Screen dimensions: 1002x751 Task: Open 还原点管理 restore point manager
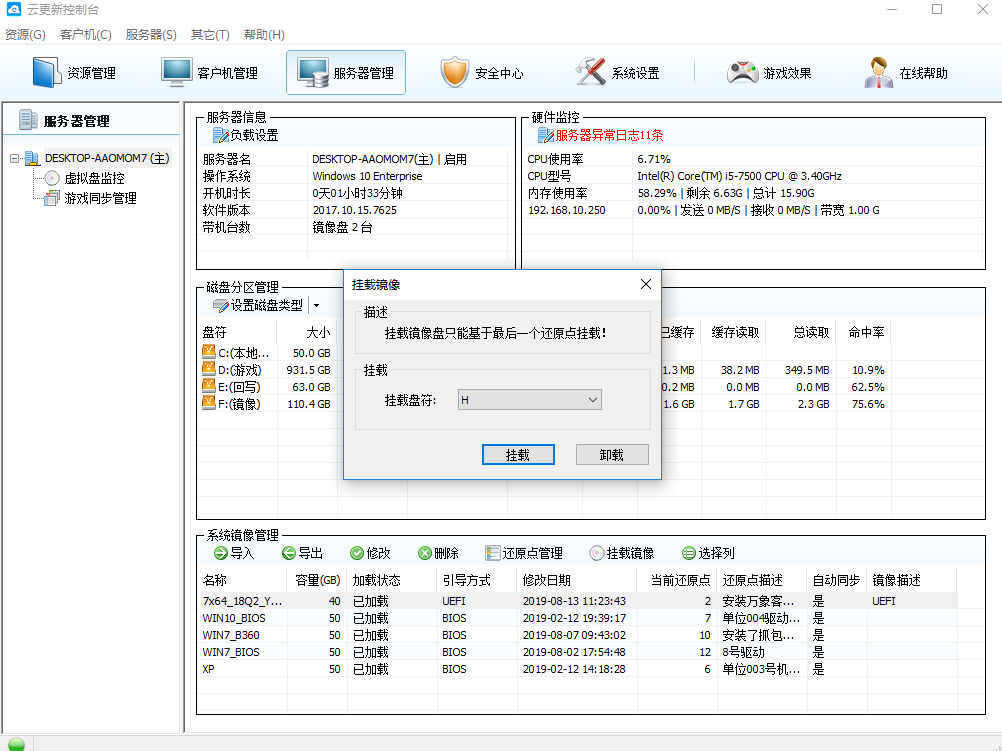pos(524,553)
